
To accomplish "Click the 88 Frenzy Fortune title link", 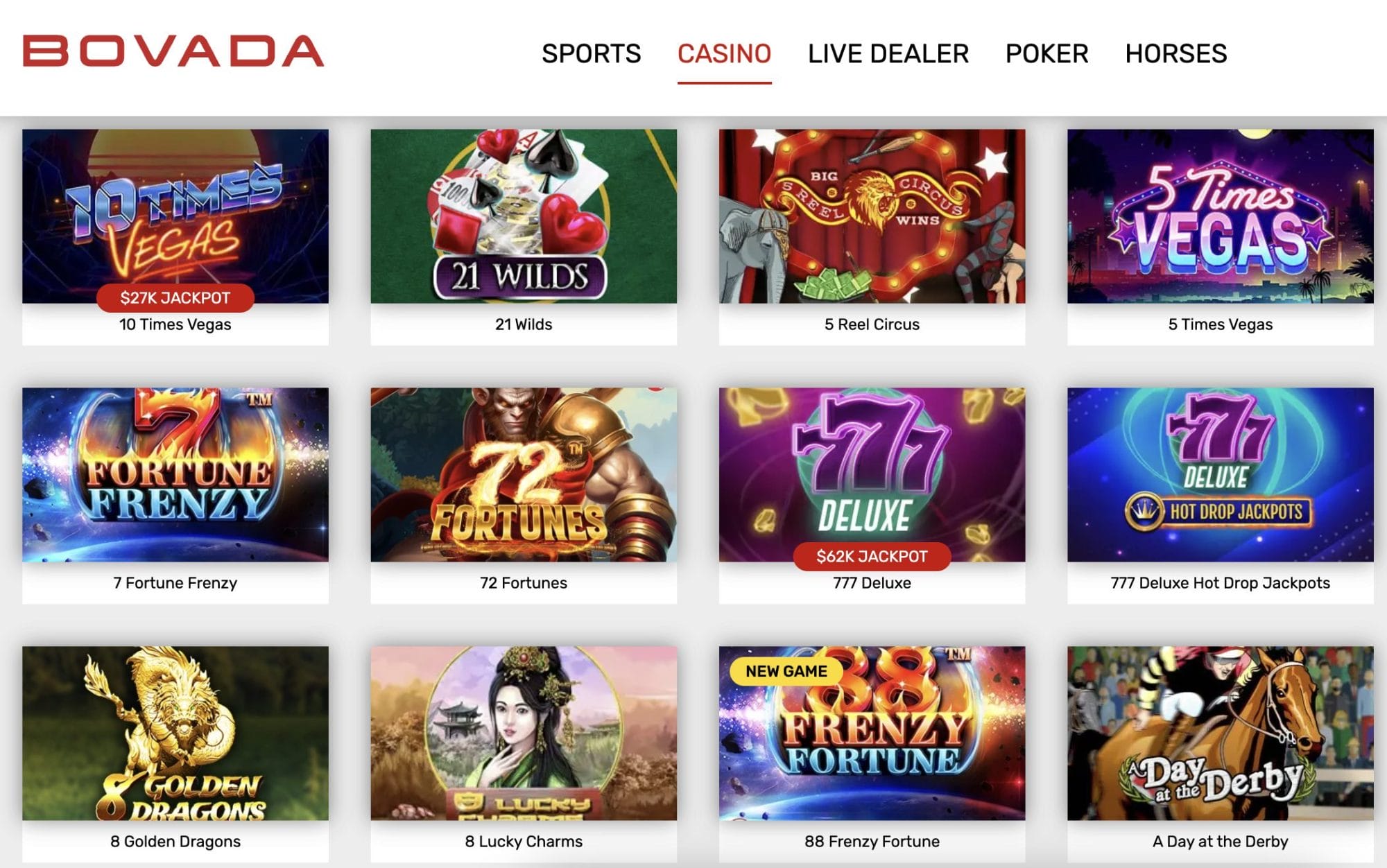I will 872,842.
